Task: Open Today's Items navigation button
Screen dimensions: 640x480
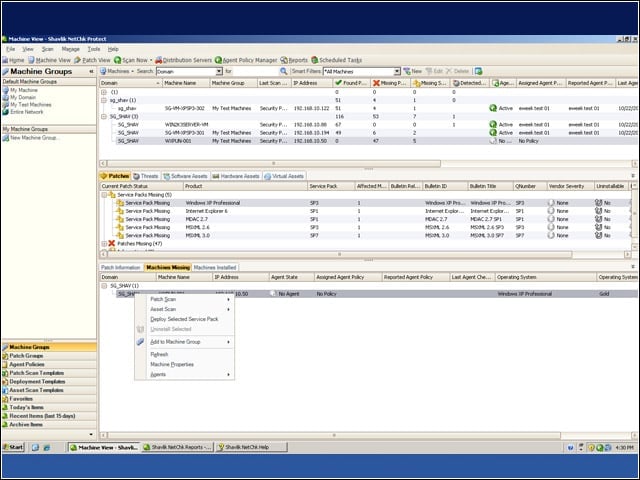Action: point(49,407)
